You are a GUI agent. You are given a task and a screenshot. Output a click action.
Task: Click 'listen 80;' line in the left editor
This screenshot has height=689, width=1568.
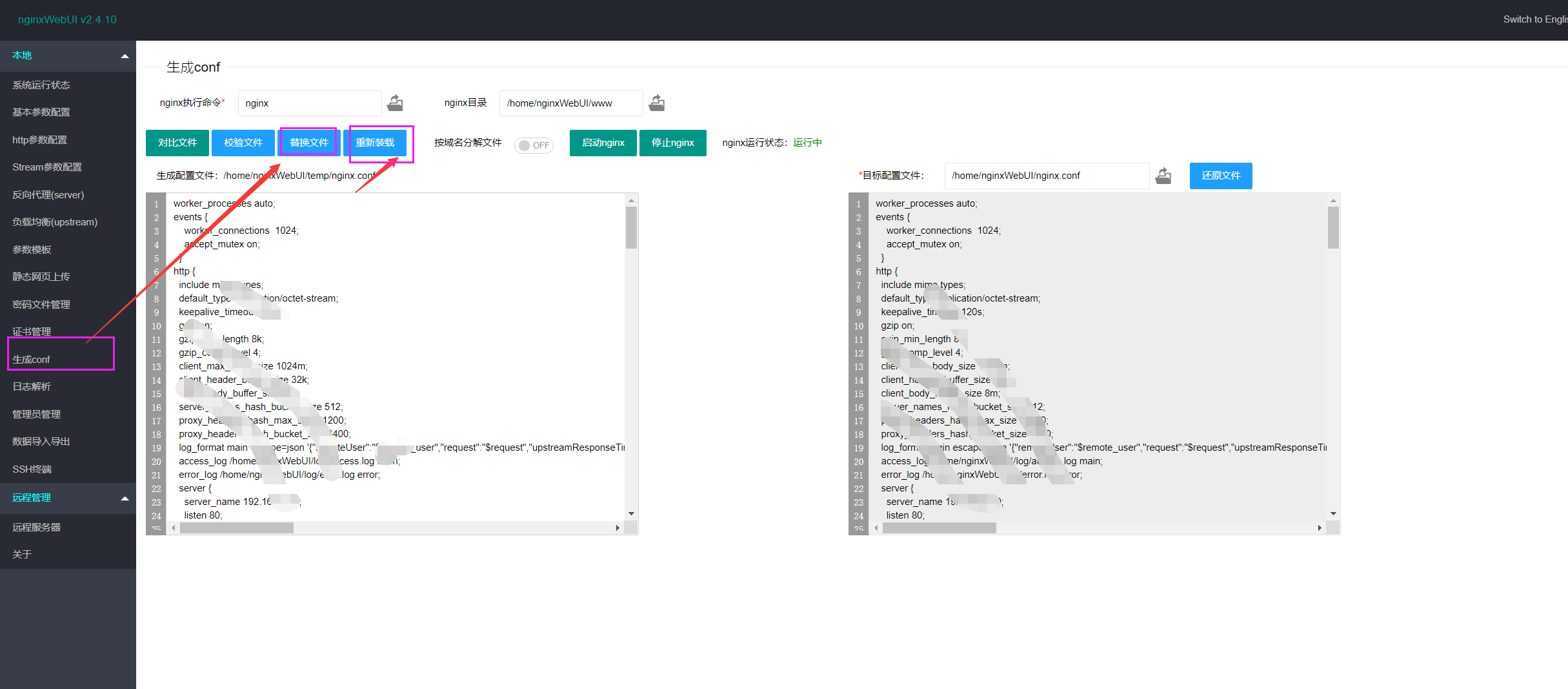point(203,515)
